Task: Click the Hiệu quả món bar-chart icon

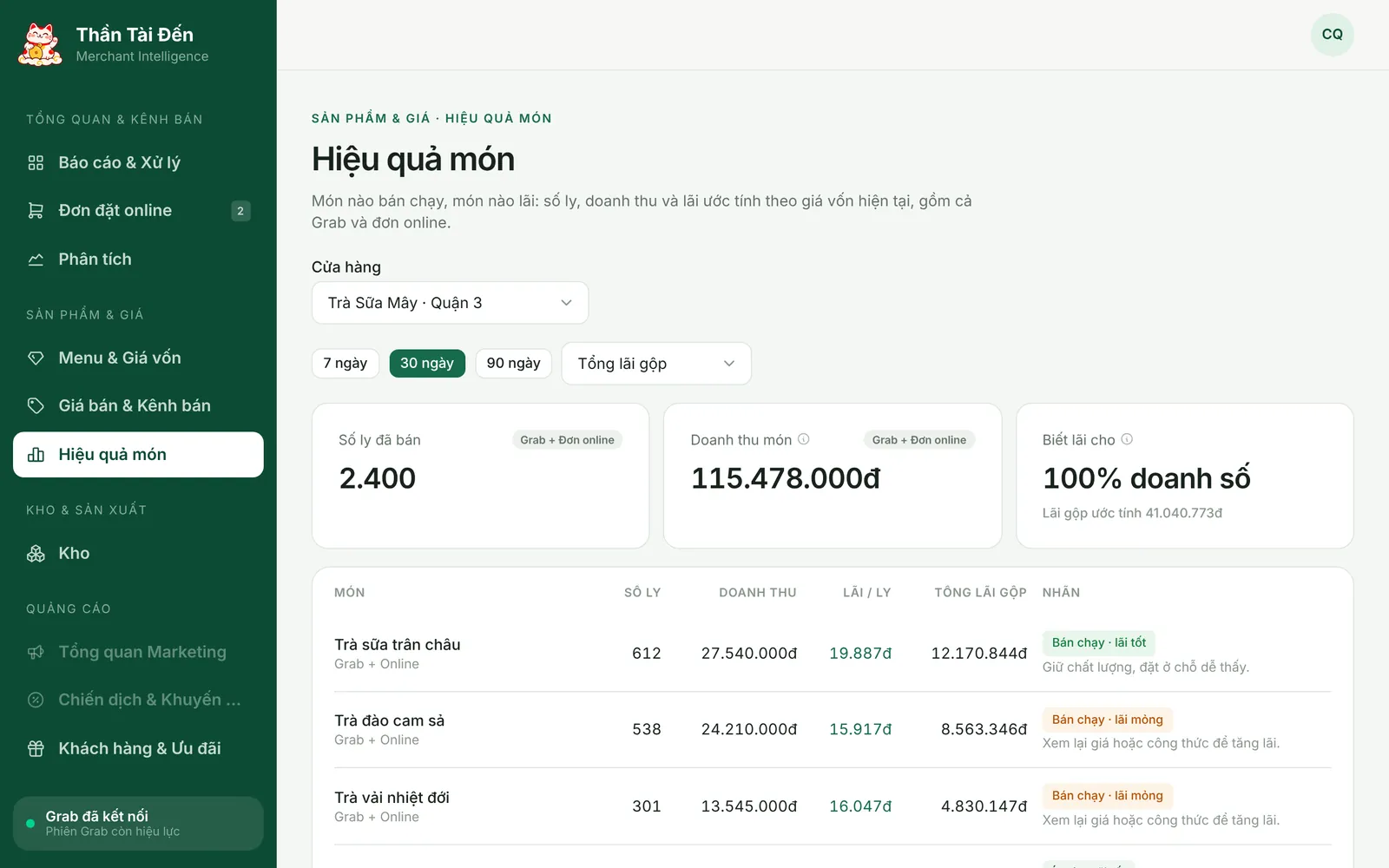Action: pos(36,455)
